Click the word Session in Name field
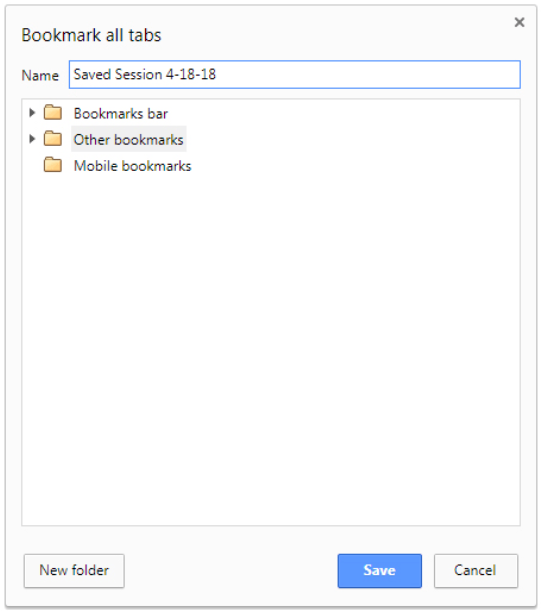 pyautogui.click(x=138, y=75)
